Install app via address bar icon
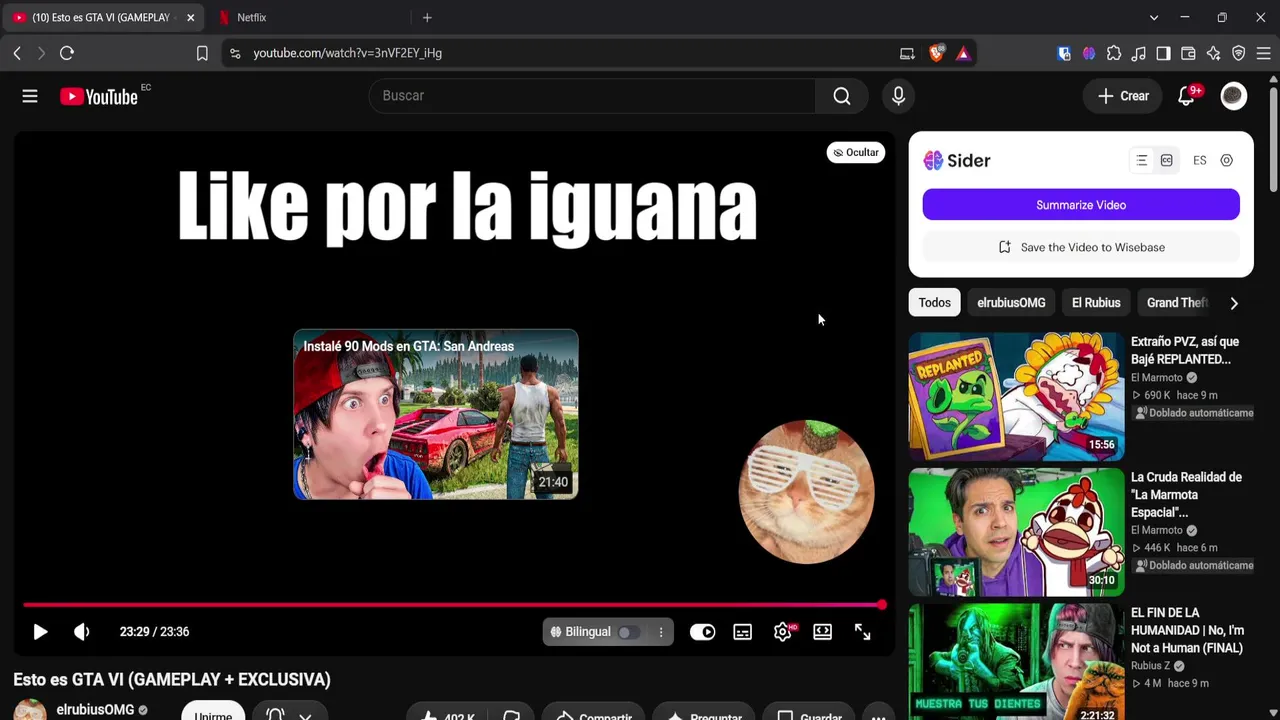The width and height of the screenshot is (1280, 720). pyautogui.click(x=907, y=53)
